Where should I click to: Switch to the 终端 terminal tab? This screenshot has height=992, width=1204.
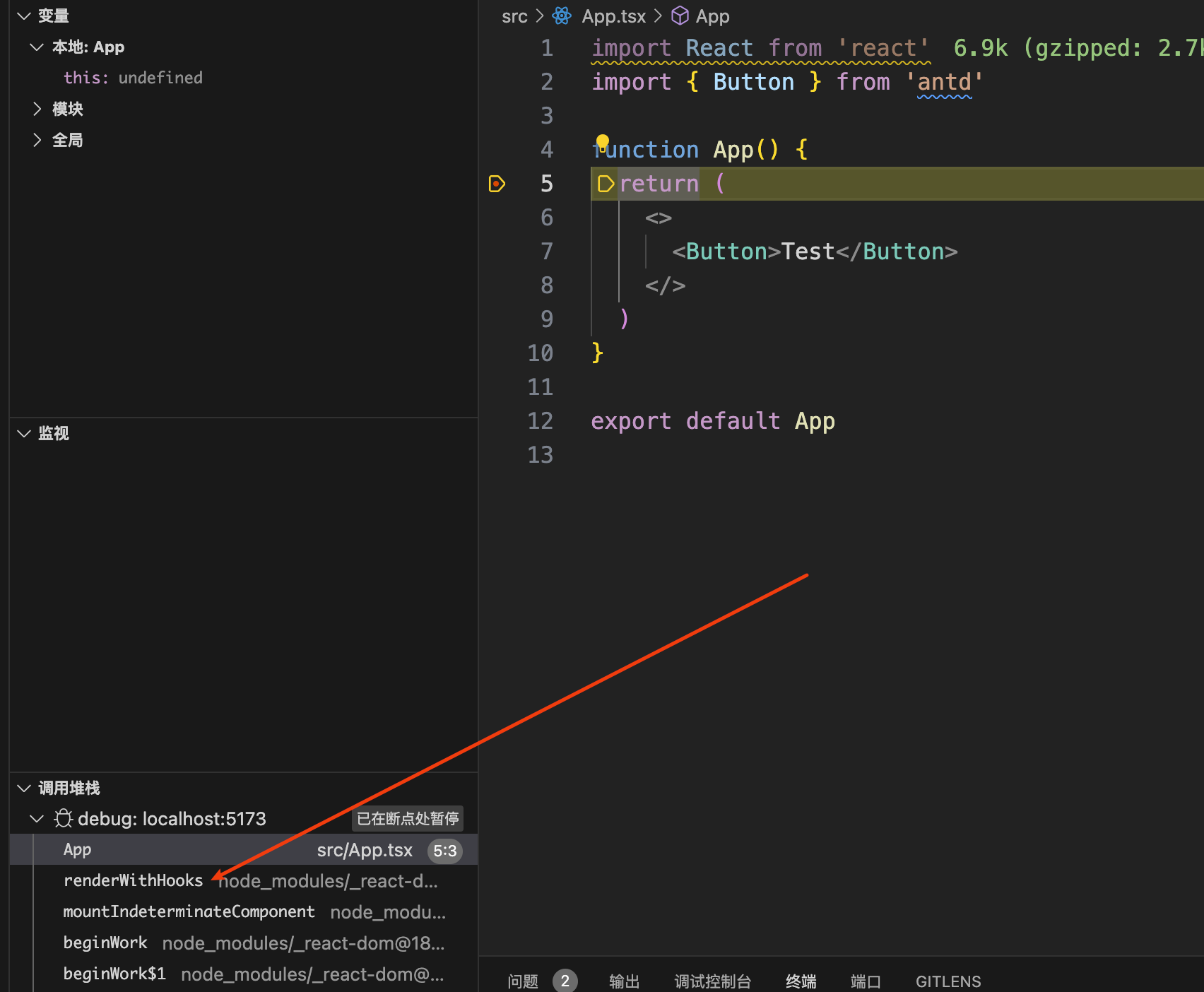pos(801,981)
